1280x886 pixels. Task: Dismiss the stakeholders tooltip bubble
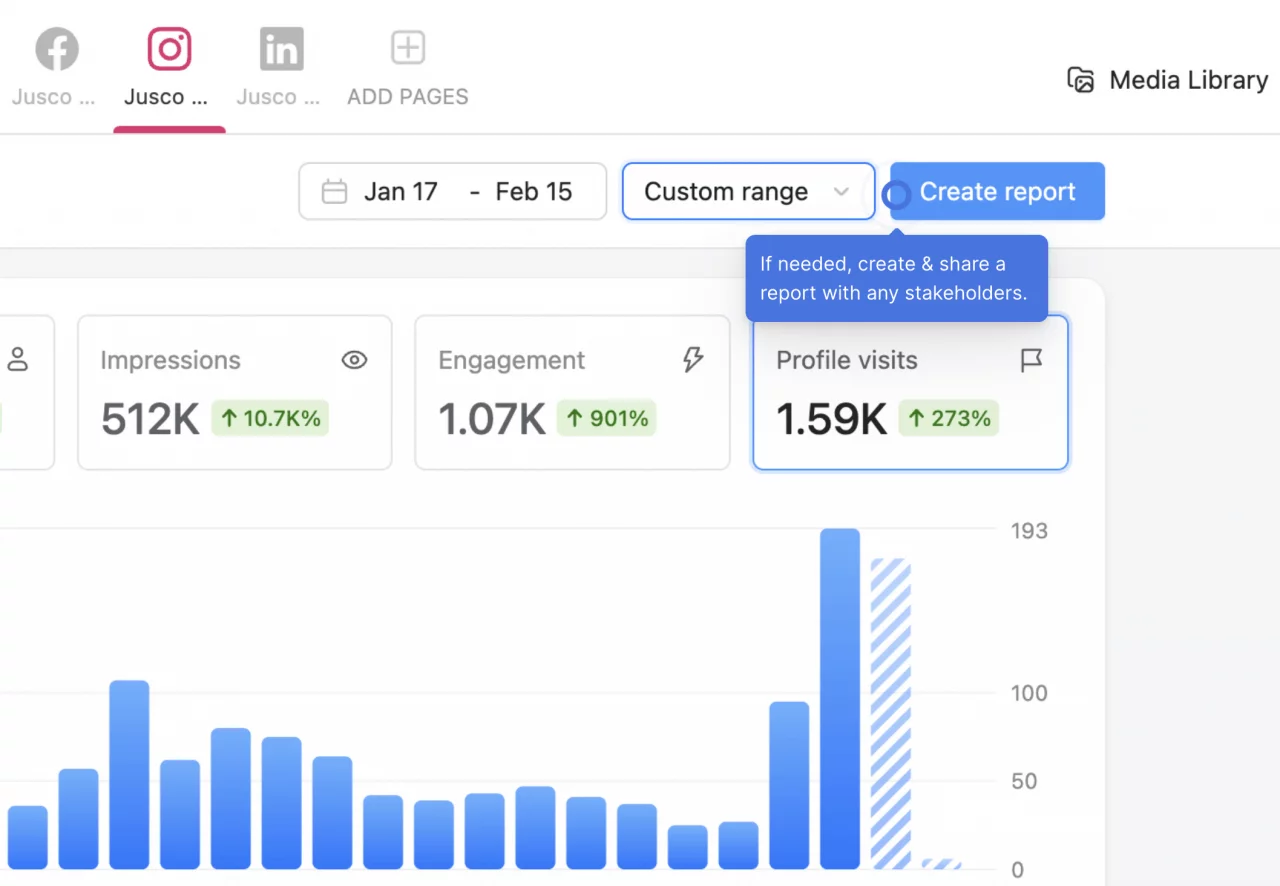(897, 278)
